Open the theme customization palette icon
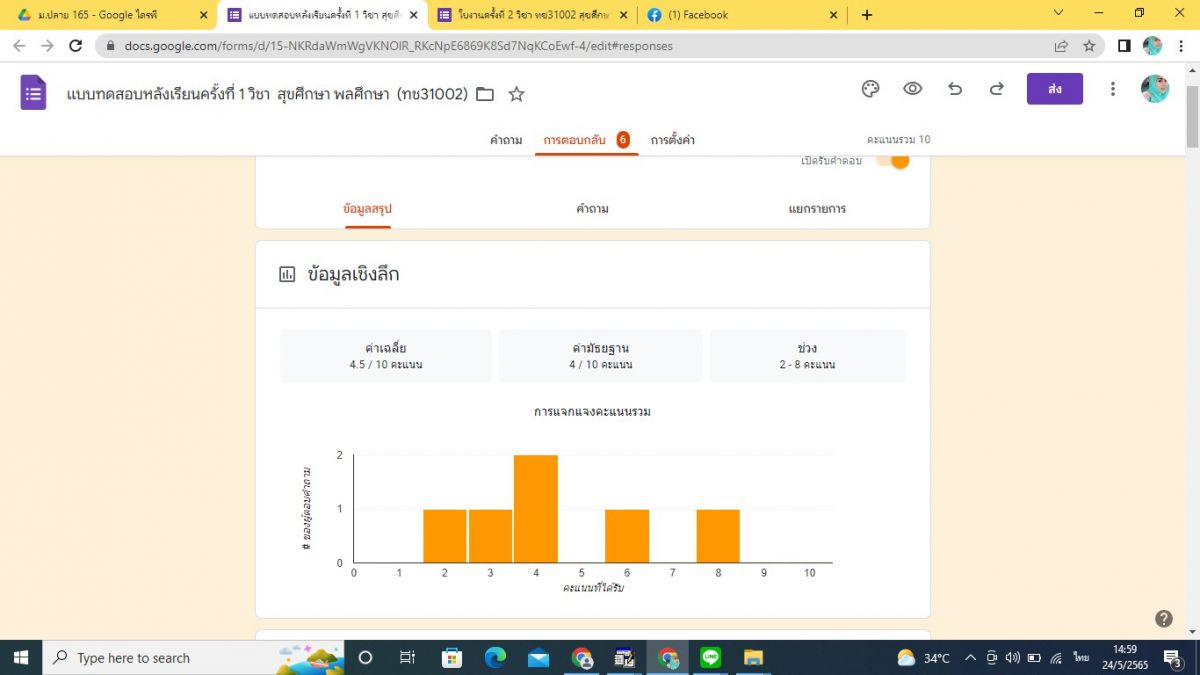Image resolution: width=1200 pixels, height=675 pixels. coord(870,89)
